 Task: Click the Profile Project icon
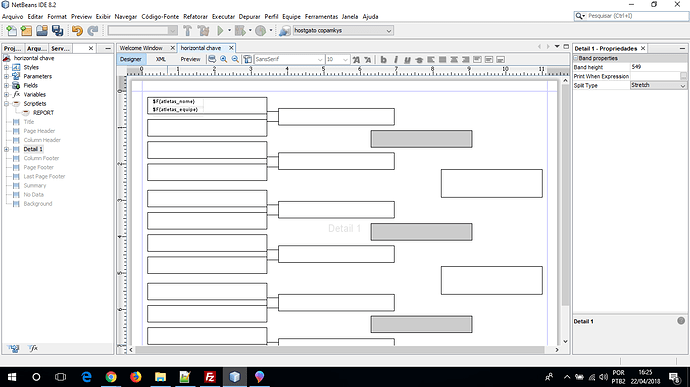coord(261,30)
